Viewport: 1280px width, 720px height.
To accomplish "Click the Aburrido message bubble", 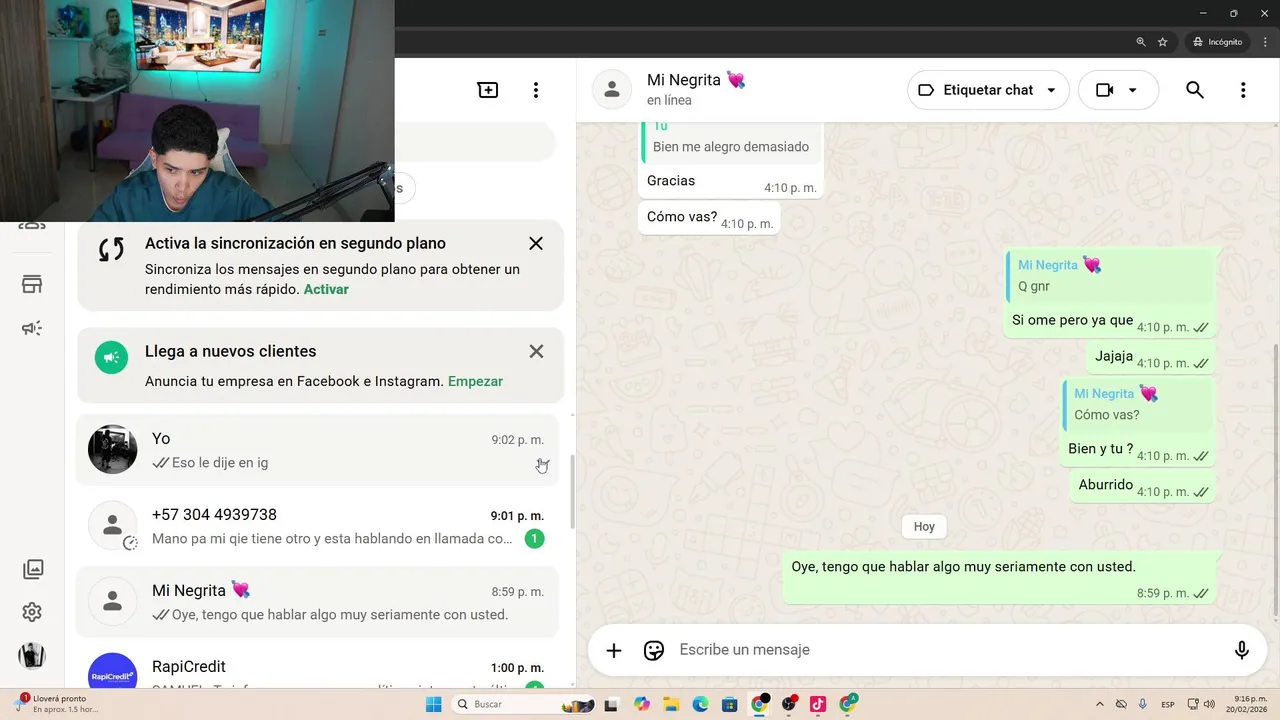I will pos(1143,486).
